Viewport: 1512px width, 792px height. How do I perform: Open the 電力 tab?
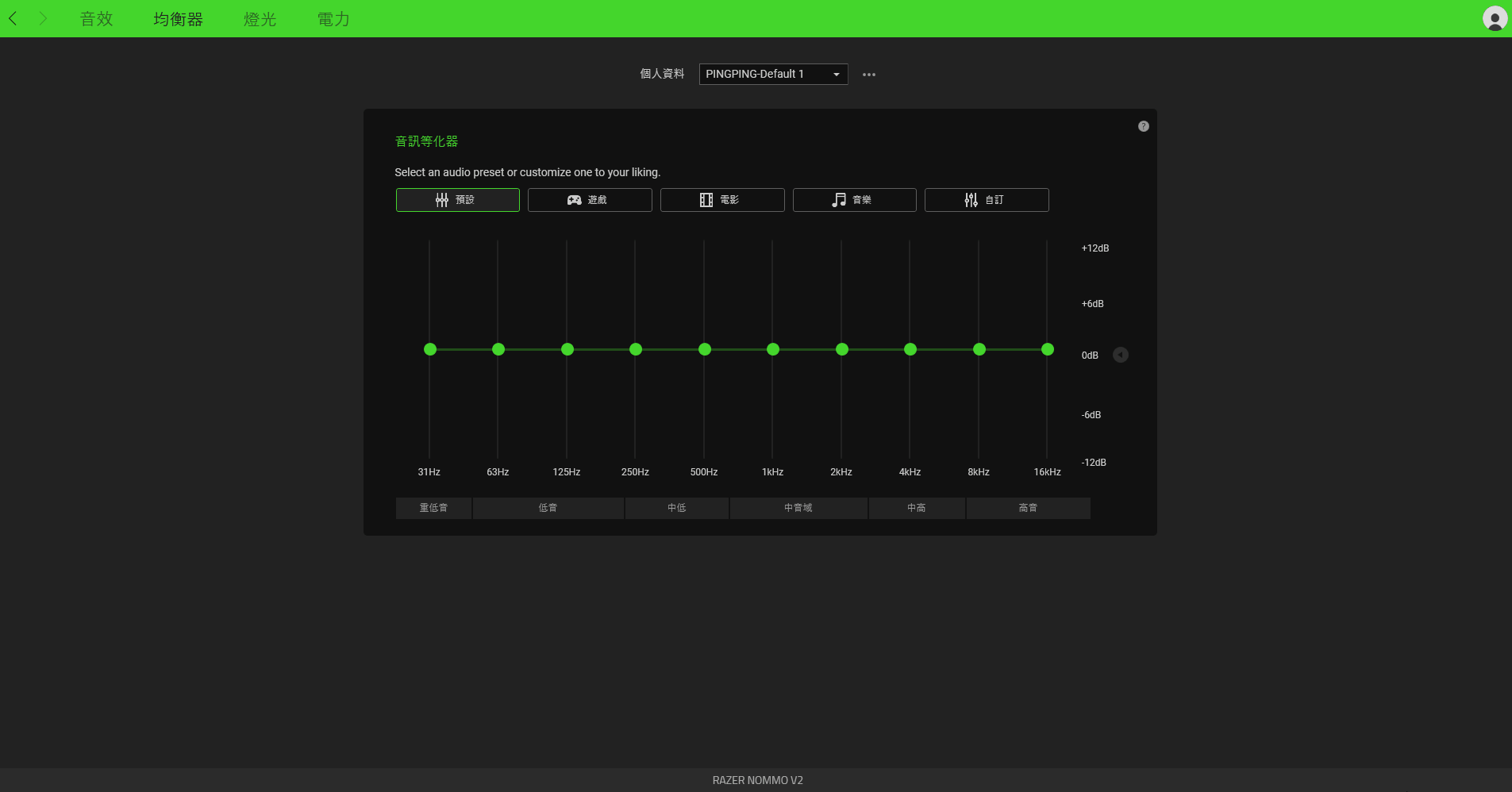click(333, 19)
